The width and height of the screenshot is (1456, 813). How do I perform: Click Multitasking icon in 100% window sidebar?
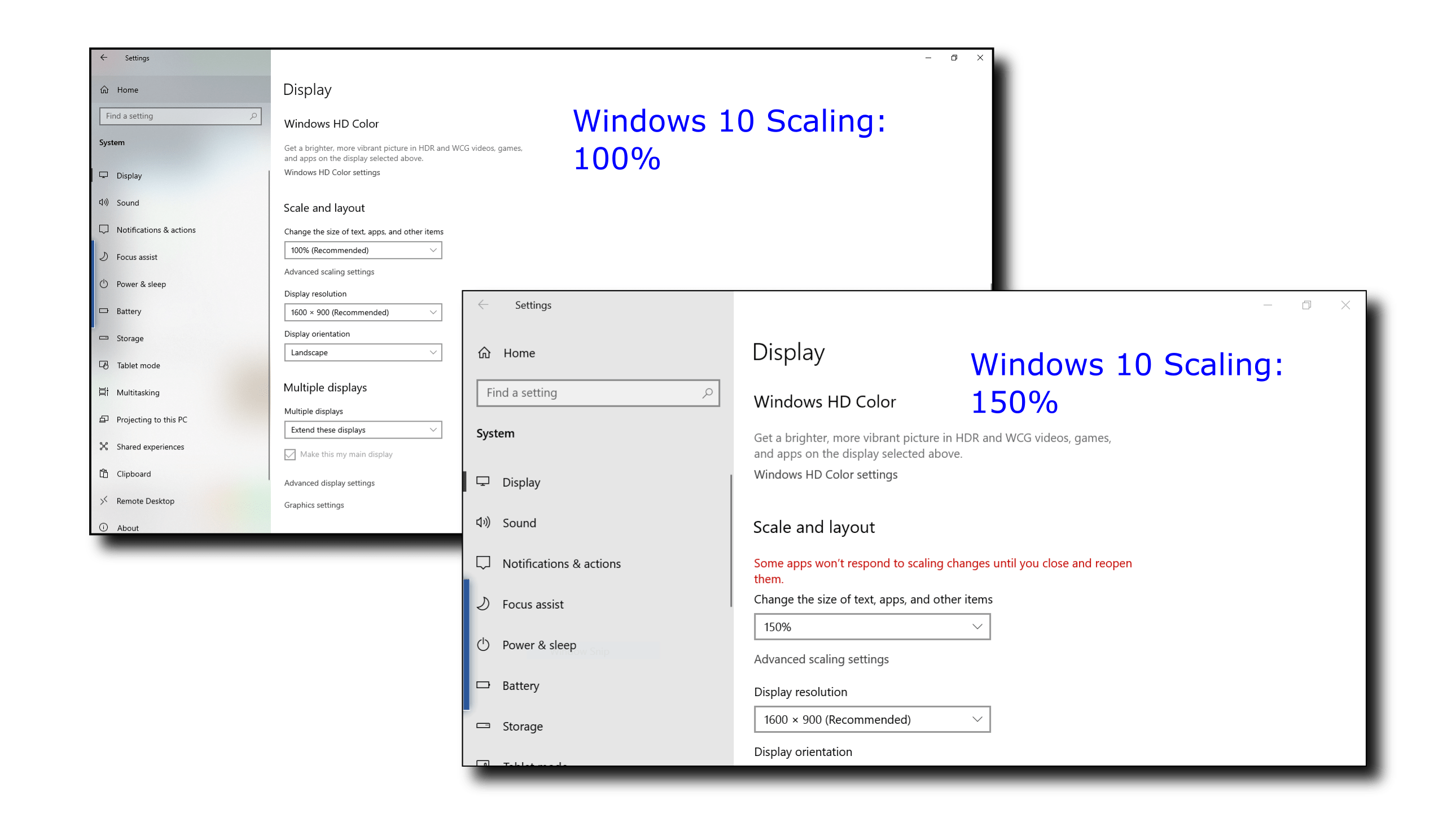(x=104, y=392)
